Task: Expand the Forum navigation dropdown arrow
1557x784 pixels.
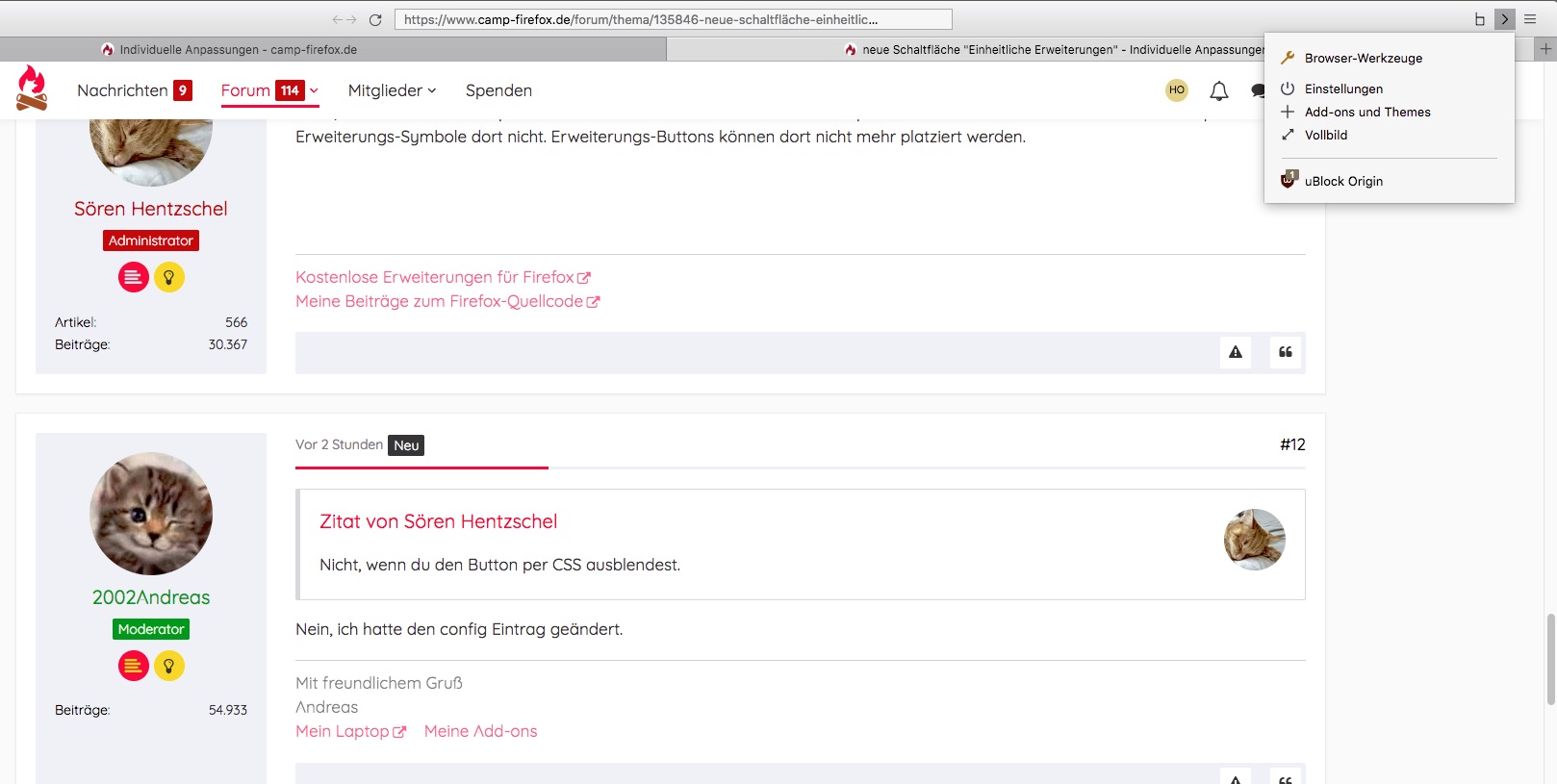Action: (x=314, y=90)
